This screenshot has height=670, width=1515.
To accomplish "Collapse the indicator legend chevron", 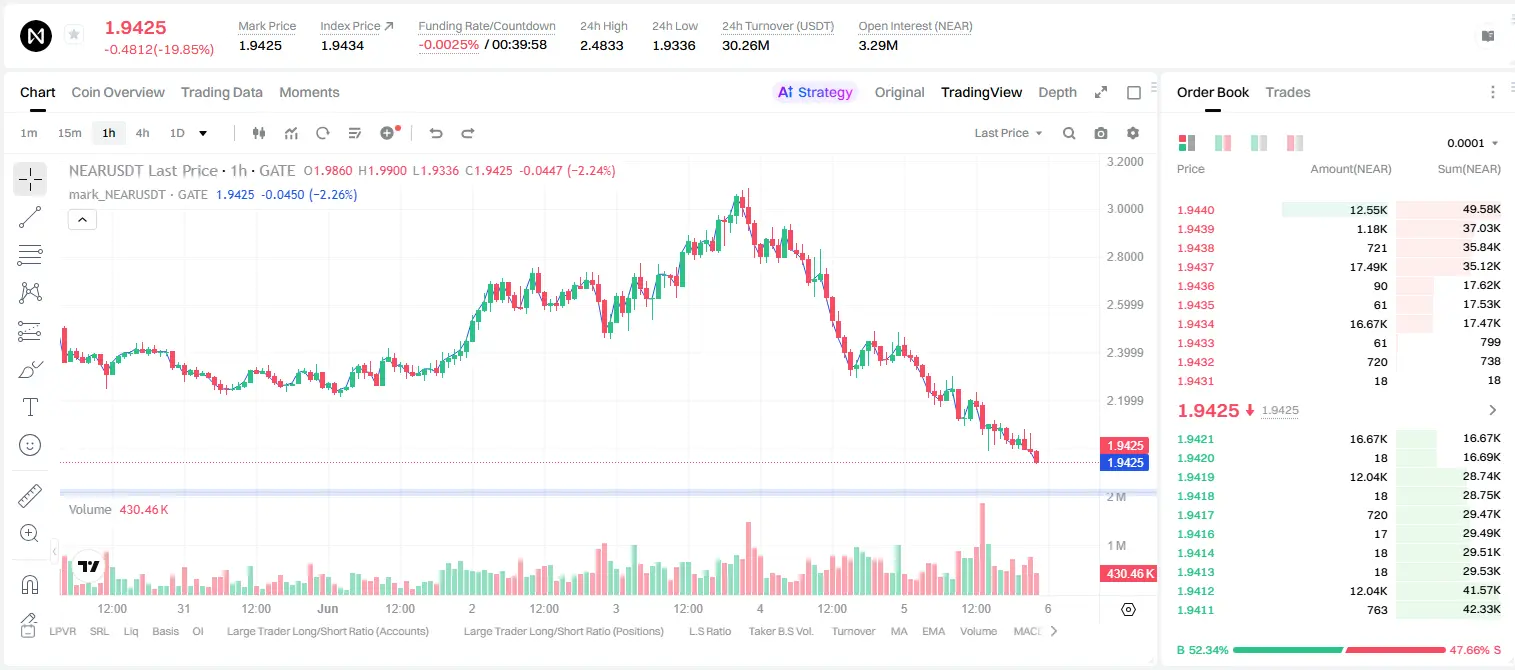I will coord(82,220).
